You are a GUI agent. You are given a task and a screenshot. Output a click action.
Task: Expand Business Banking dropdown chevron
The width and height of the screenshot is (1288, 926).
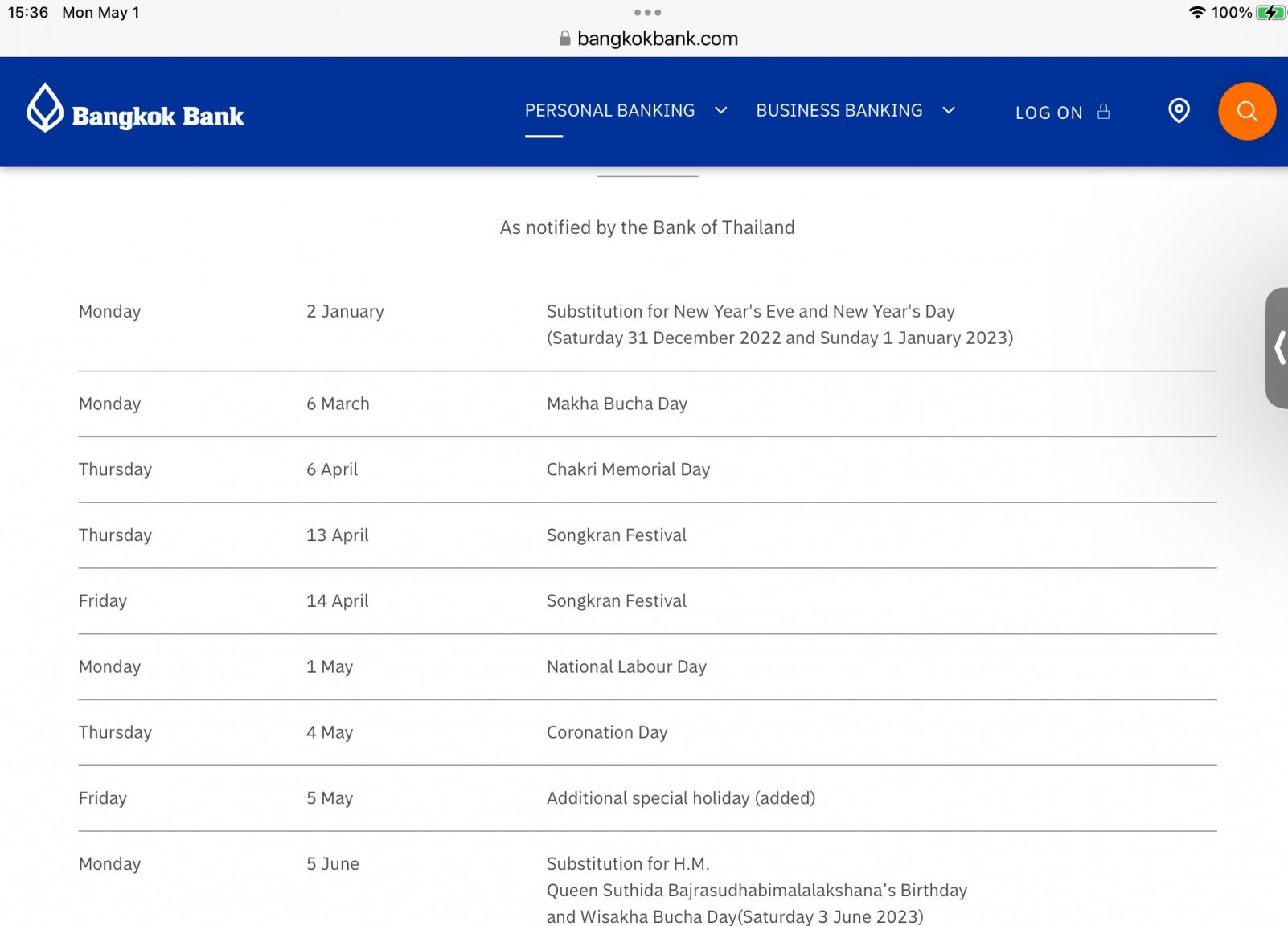tap(949, 110)
